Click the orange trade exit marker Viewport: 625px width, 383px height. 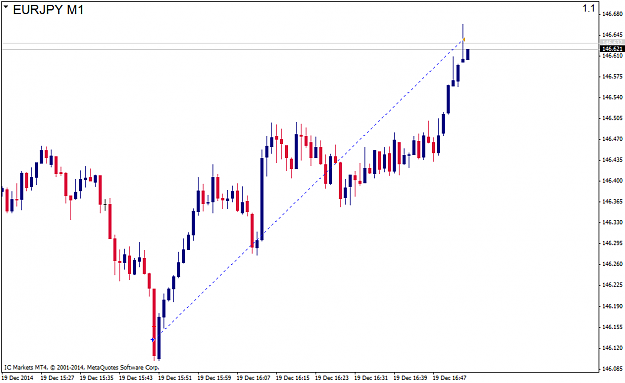pos(464,39)
